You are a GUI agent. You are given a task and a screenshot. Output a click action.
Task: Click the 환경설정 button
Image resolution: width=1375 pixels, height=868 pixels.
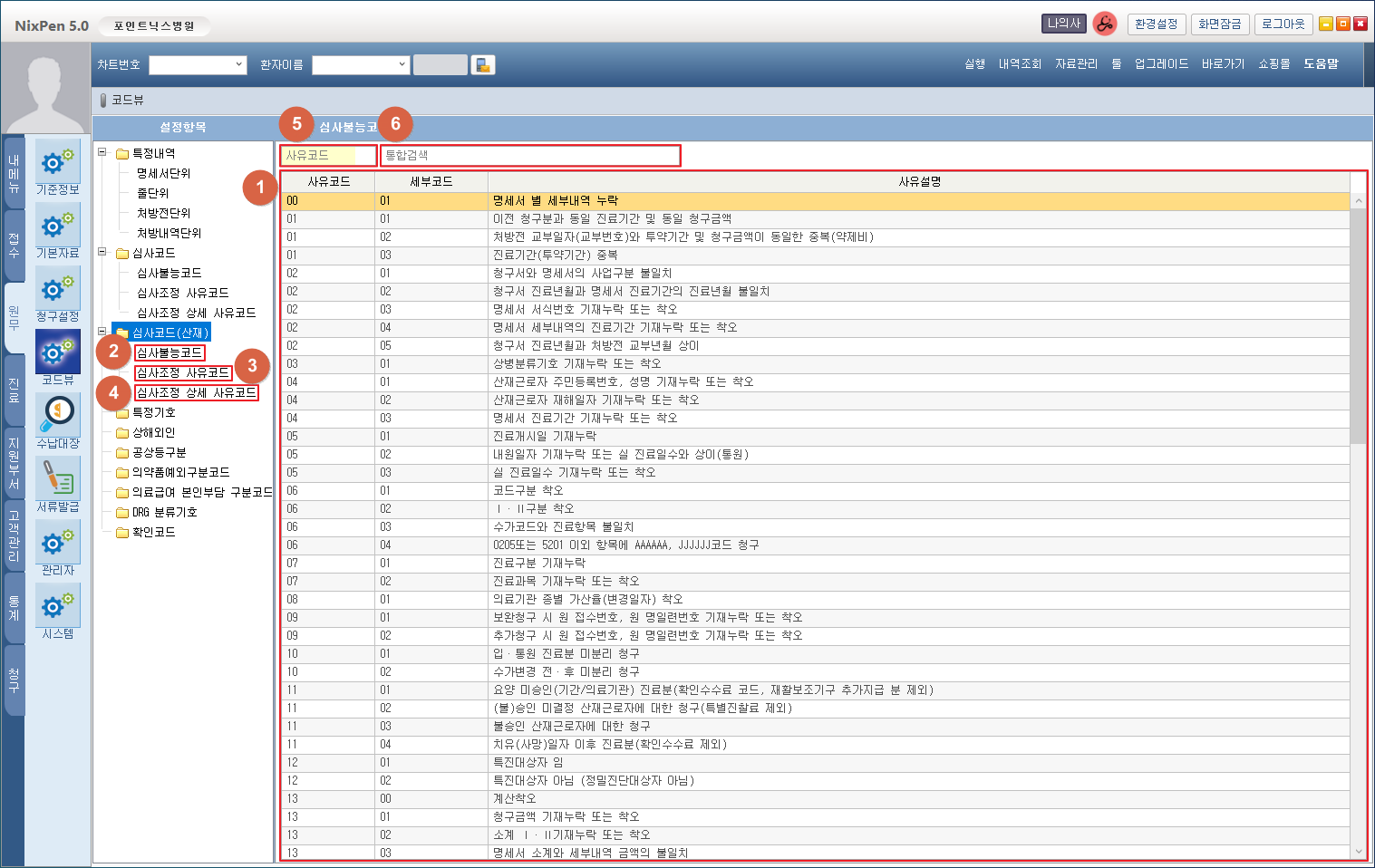(x=1157, y=24)
